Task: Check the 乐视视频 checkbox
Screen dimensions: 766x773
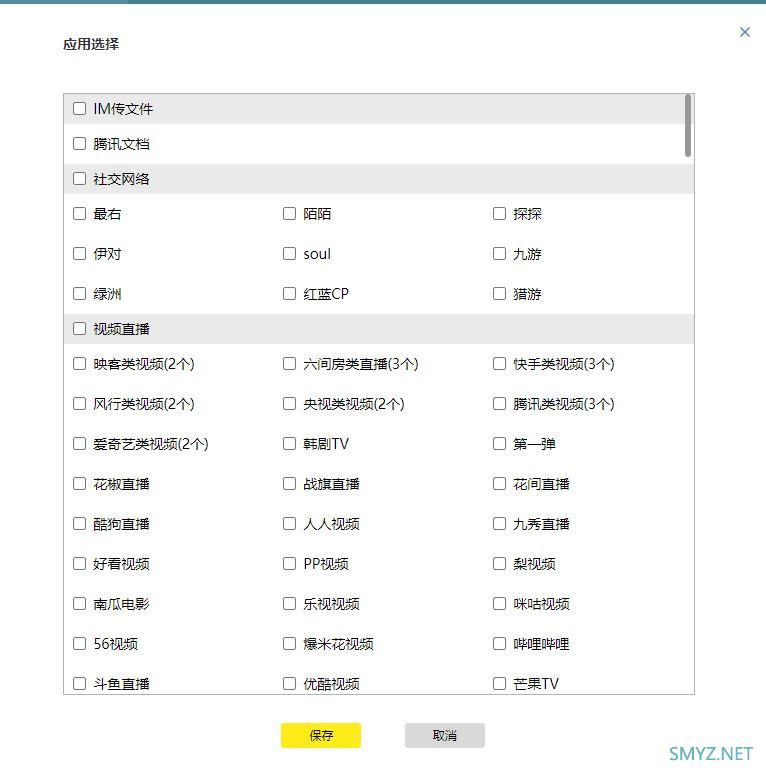Action: [x=289, y=603]
